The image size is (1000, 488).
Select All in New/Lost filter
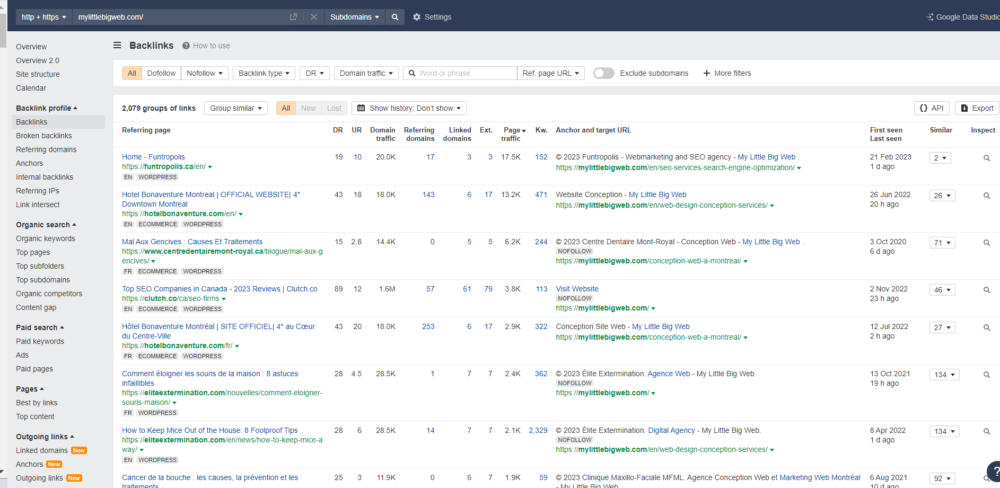pyautogui.click(x=286, y=108)
